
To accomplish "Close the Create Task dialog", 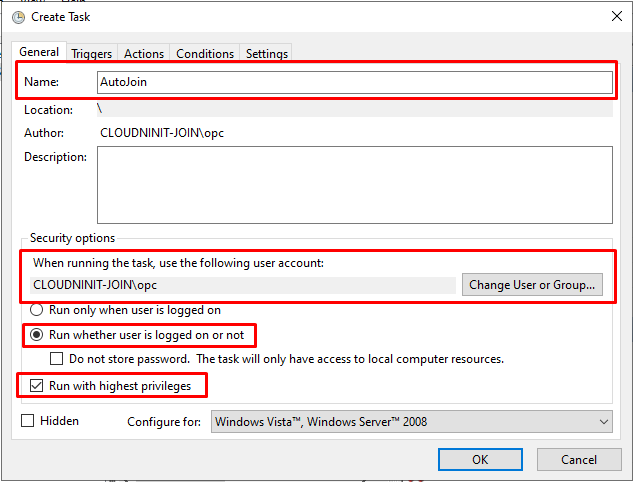I will coord(616,17).
